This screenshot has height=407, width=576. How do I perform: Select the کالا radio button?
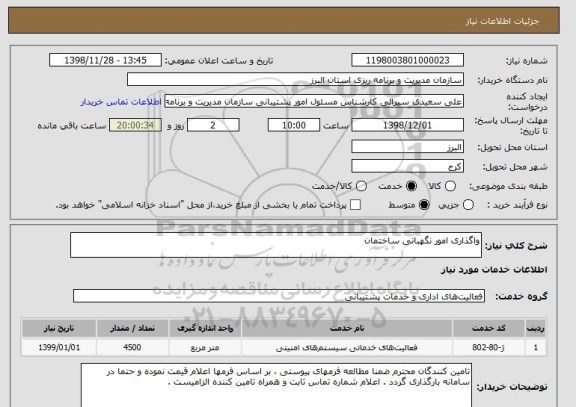(450, 186)
